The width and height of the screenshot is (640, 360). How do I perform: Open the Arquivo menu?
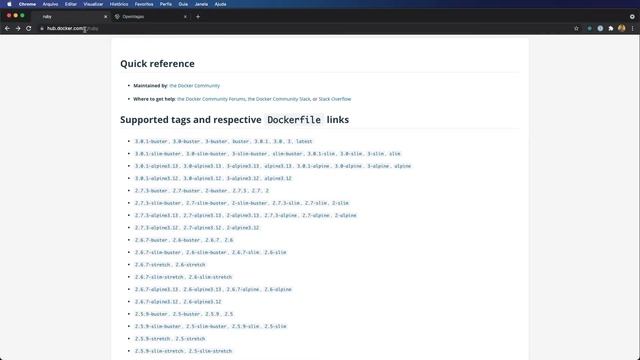(50, 4)
